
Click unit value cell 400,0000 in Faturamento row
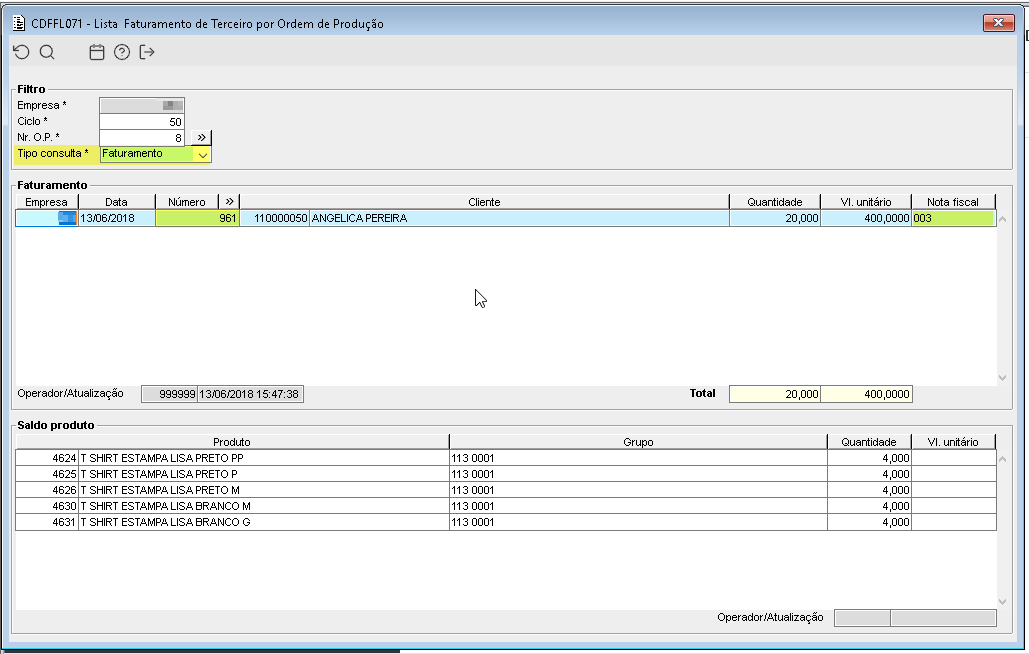[x=866, y=218]
